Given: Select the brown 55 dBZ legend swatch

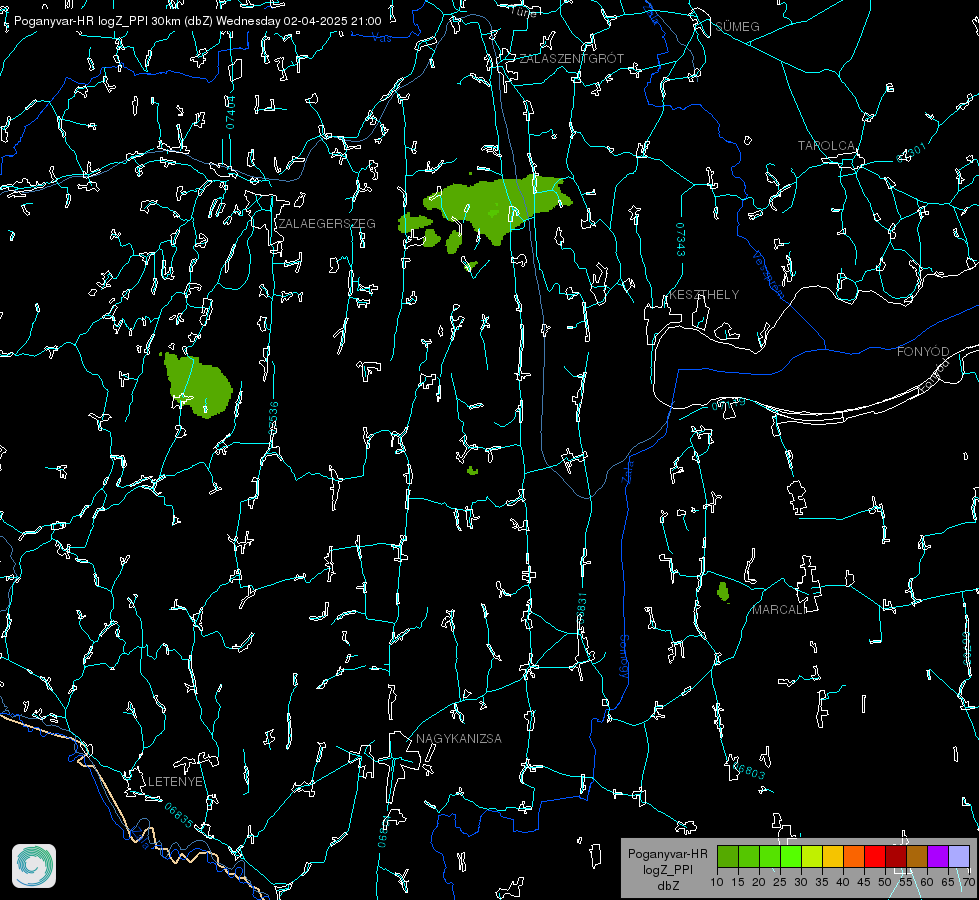Looking at the screenshot, I should click(917, 856).
